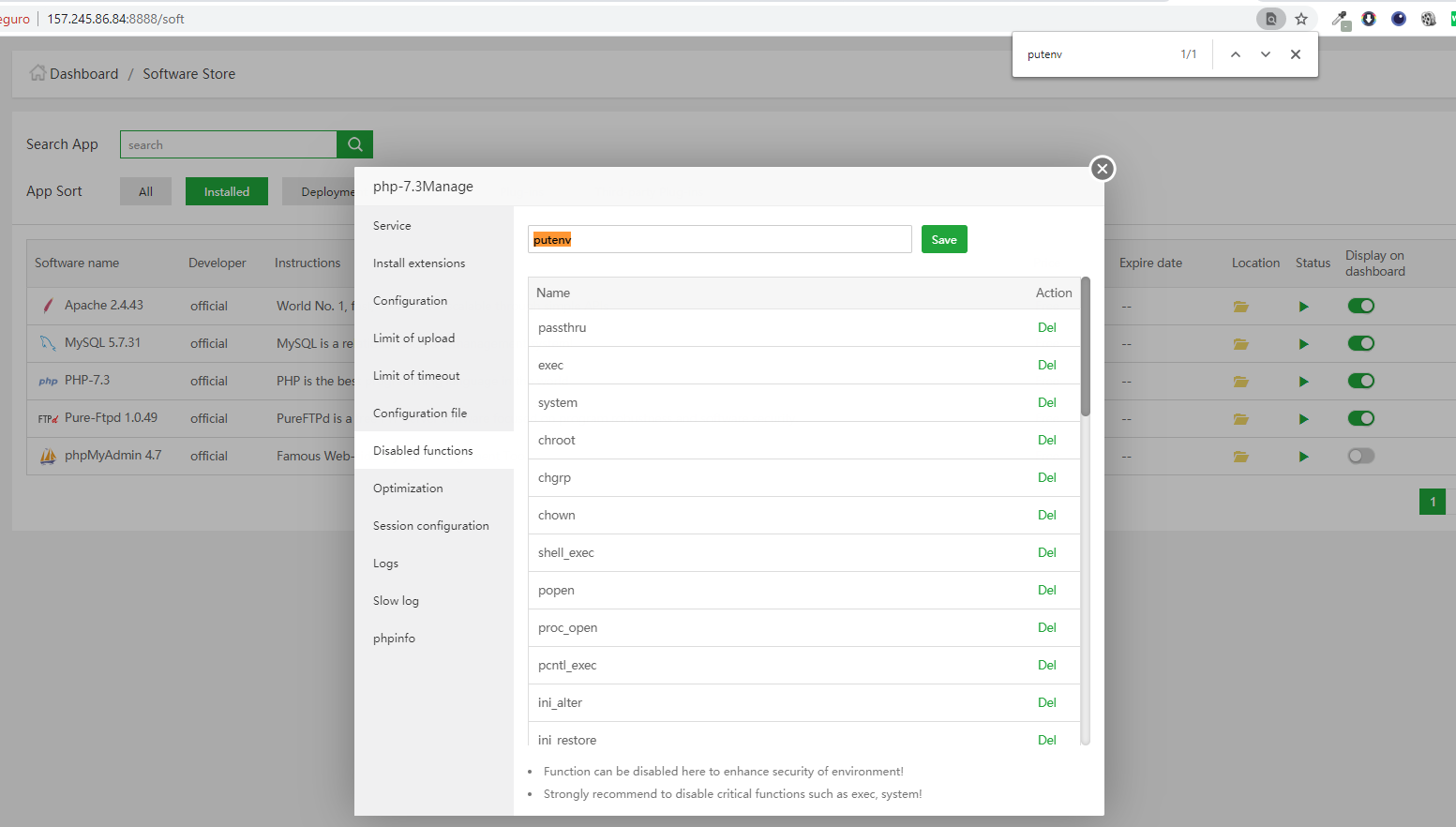Screen dimensions: 1456x827
Task: Click the green search magnifier button
Action: coord(355,144)
